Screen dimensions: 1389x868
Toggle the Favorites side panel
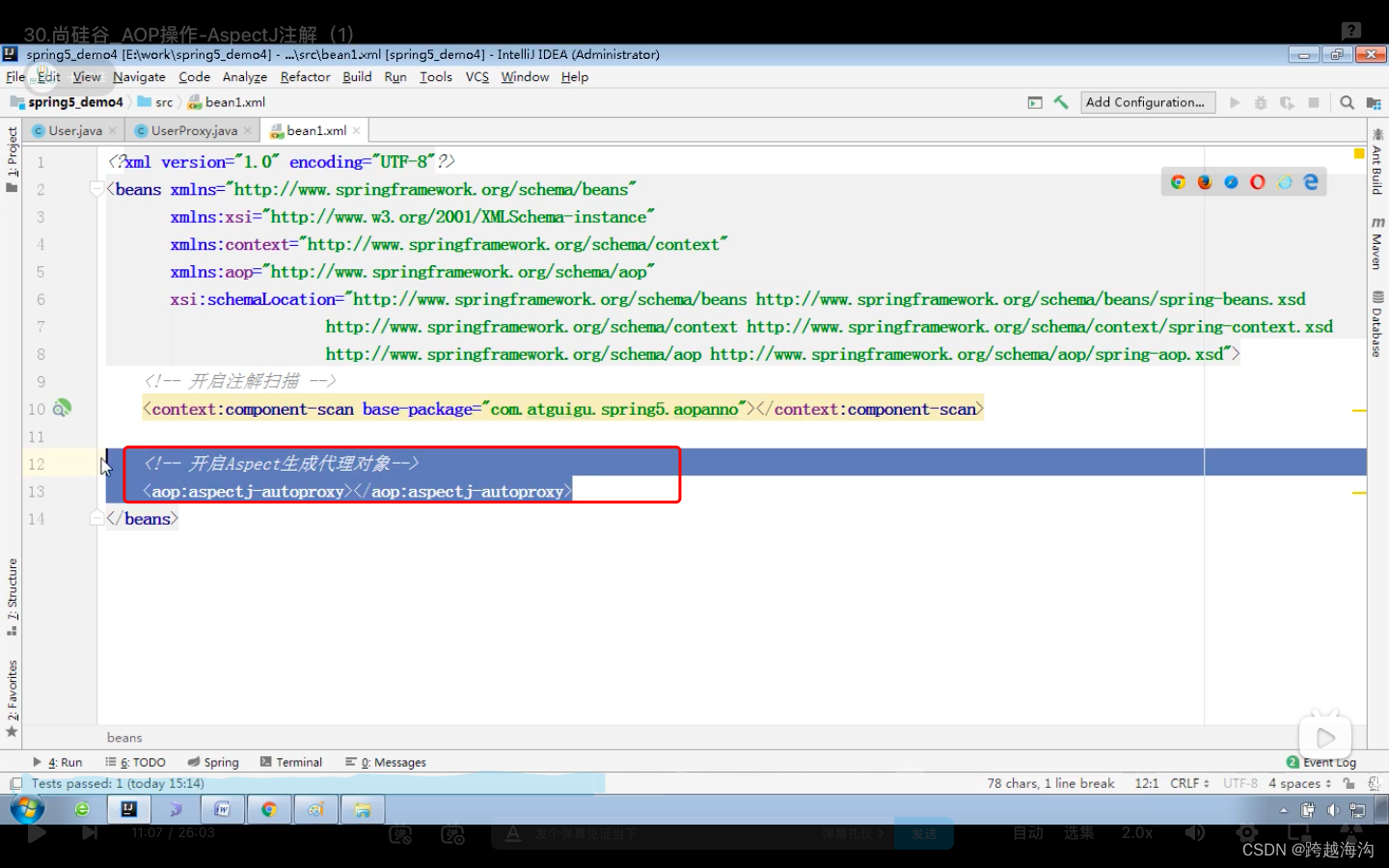[x=12, y=698]
